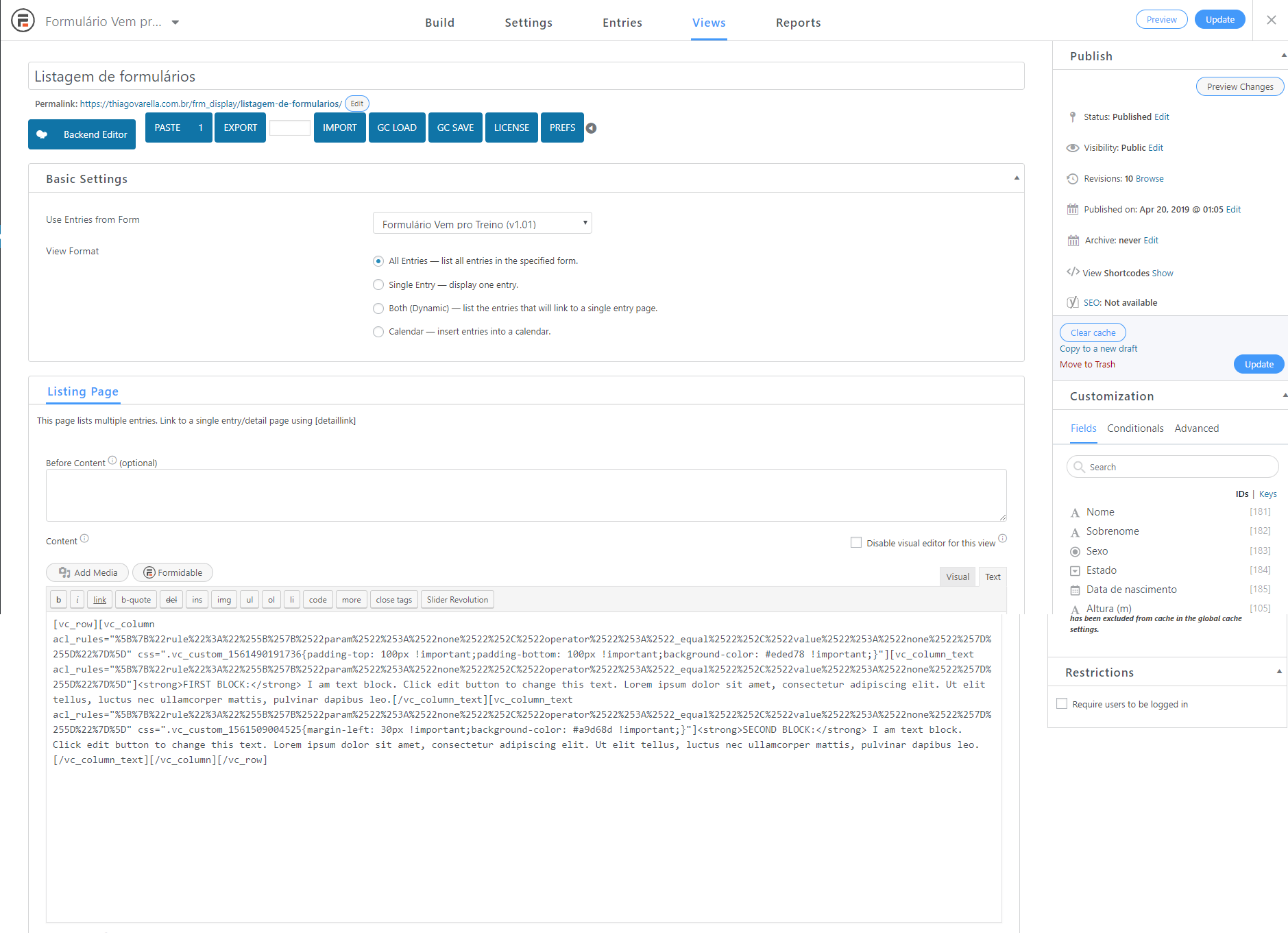The image size is (1288, 933).
Task: Click the IMPORT button
Action: click(339, 128)
